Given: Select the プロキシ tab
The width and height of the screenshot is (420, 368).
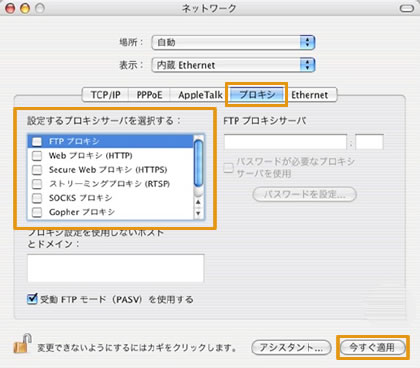Looking at the screenshot, I should pyautogui.click(x=257, y=95).
